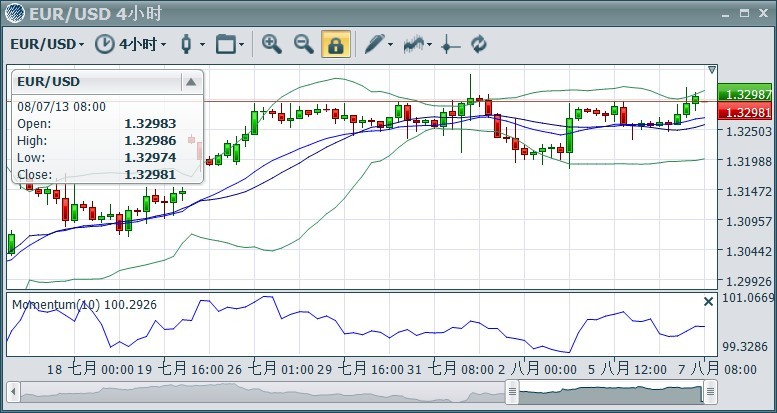The image size is (777, 413).
Task: Click the Momentum(10) 100.2926 label
Action: [x=84, y=304]
